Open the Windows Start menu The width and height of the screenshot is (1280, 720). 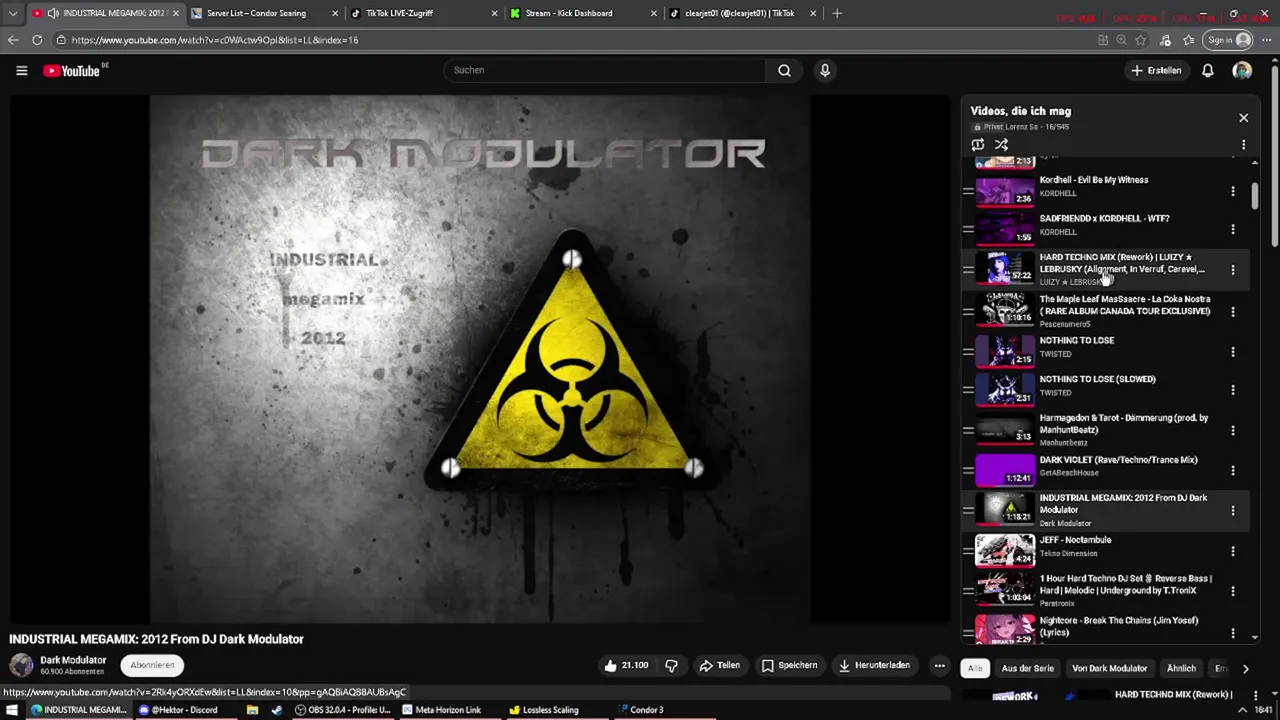click(x=12, y=710)
